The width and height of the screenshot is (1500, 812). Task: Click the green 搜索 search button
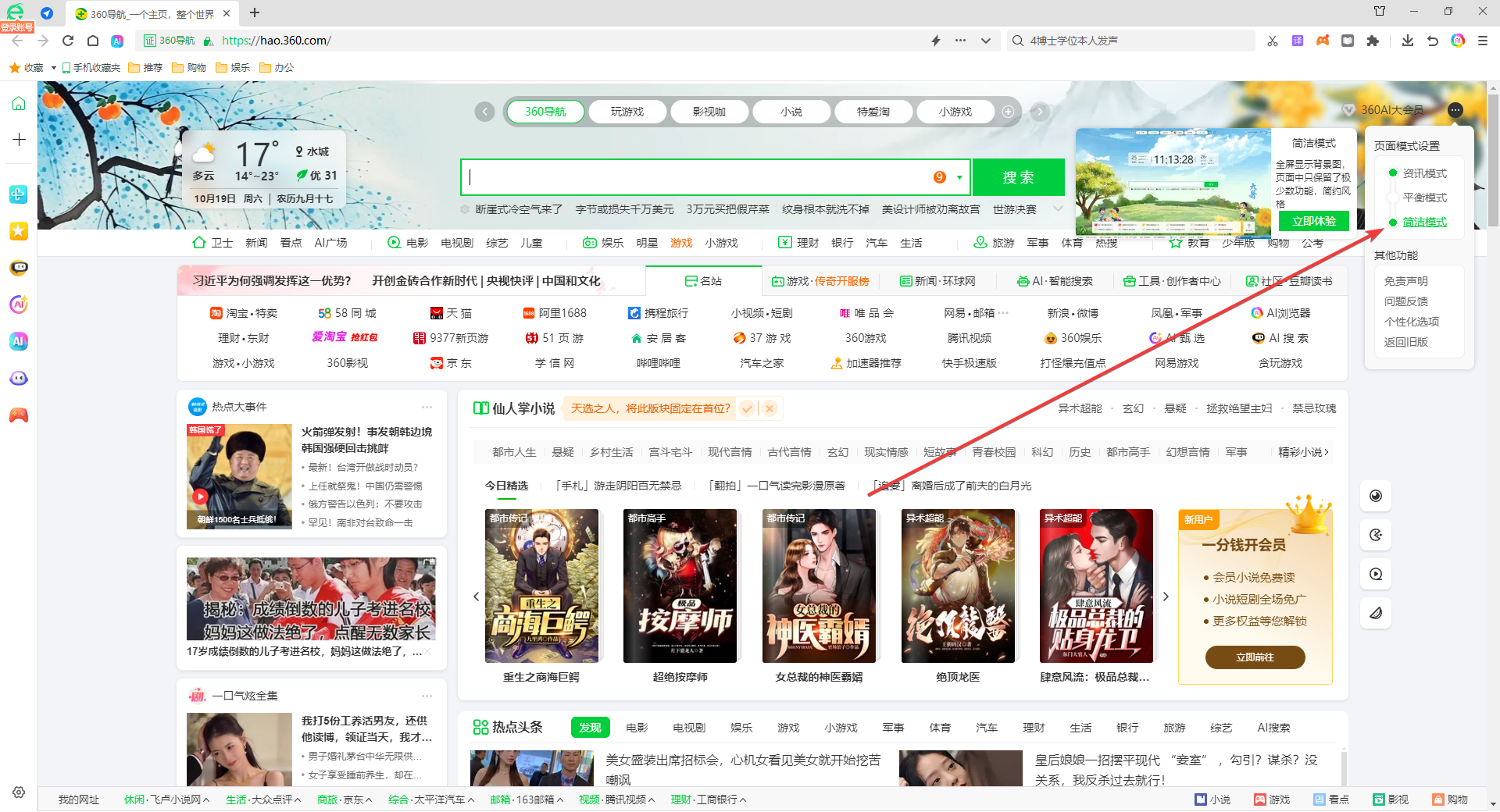1018,177
